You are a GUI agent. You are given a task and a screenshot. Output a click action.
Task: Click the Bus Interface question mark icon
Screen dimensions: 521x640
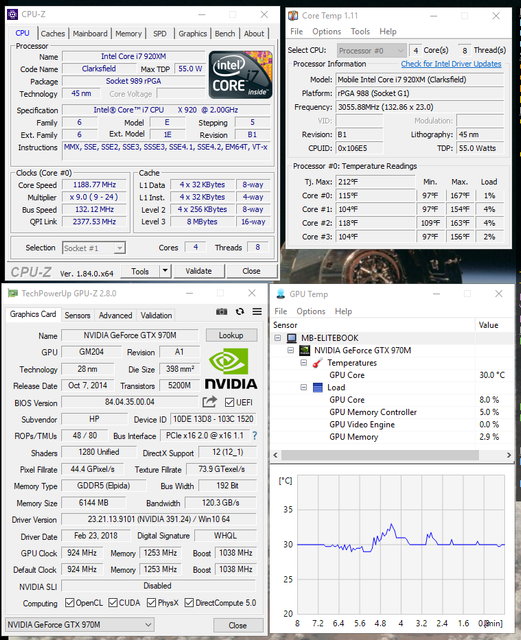255,436
